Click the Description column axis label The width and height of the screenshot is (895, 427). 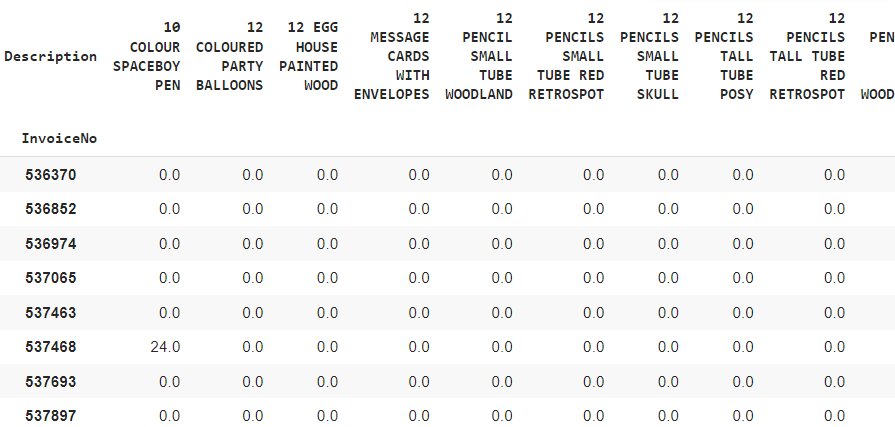(51, 57)
